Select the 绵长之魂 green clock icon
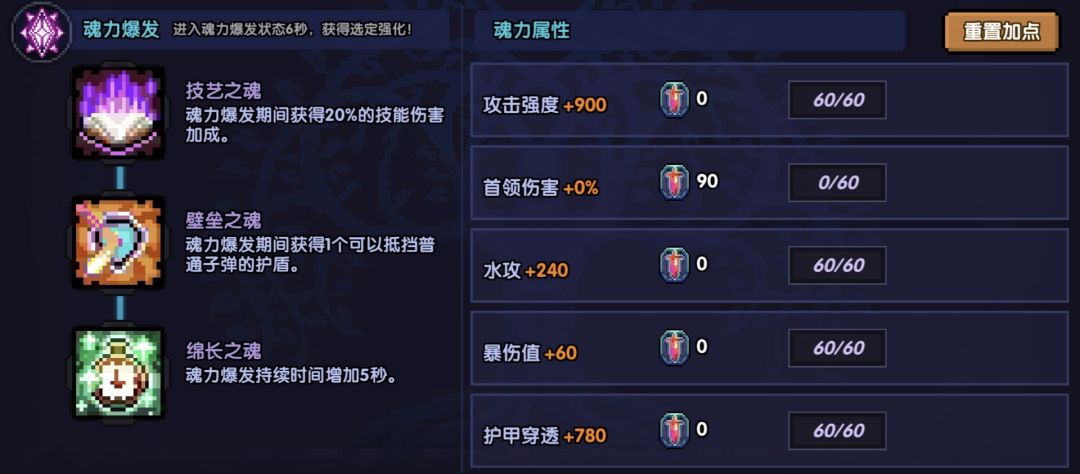The image size is (1080, 474). [x=119, y=372]
